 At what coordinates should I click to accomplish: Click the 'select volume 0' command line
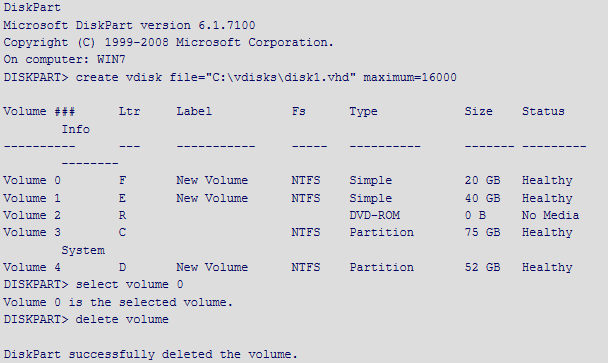click(93, 284)
